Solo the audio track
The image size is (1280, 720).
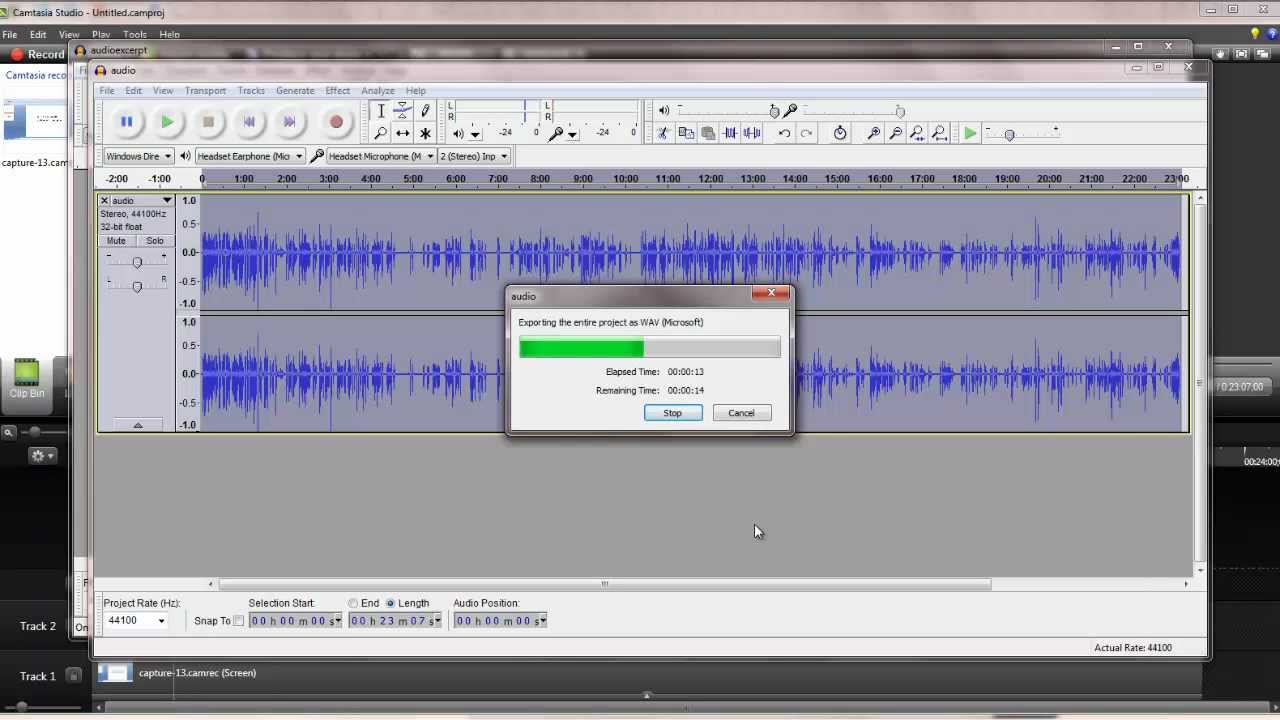[x=155, y=241]
